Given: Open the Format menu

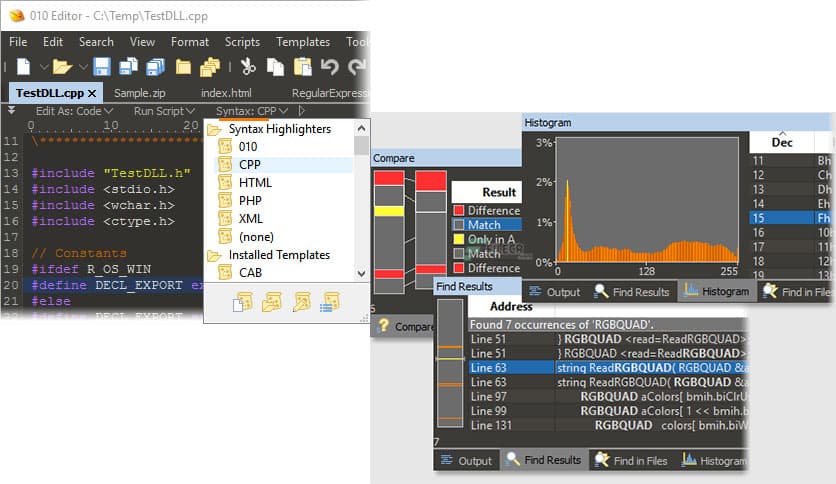Looking at the screenshot, I should click(190, 42).
